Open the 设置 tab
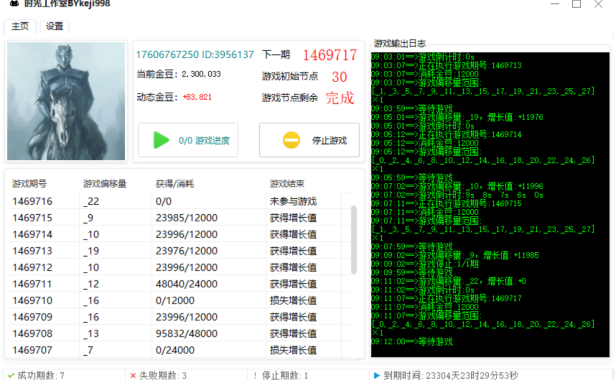This screenshot has width=616, height=380. tap(54, 26)
